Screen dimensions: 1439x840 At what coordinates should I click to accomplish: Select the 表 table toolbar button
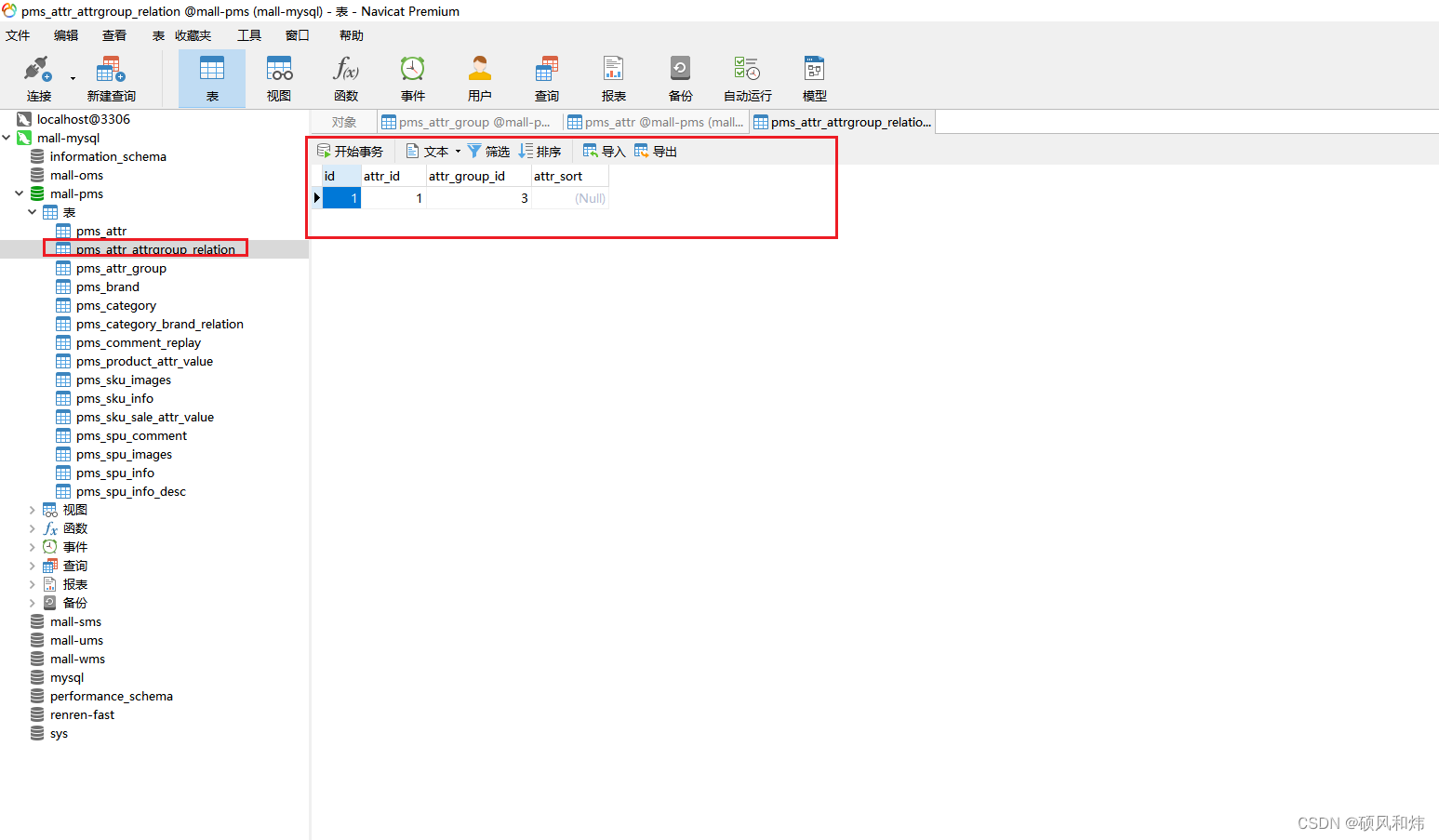pos(212,78)
